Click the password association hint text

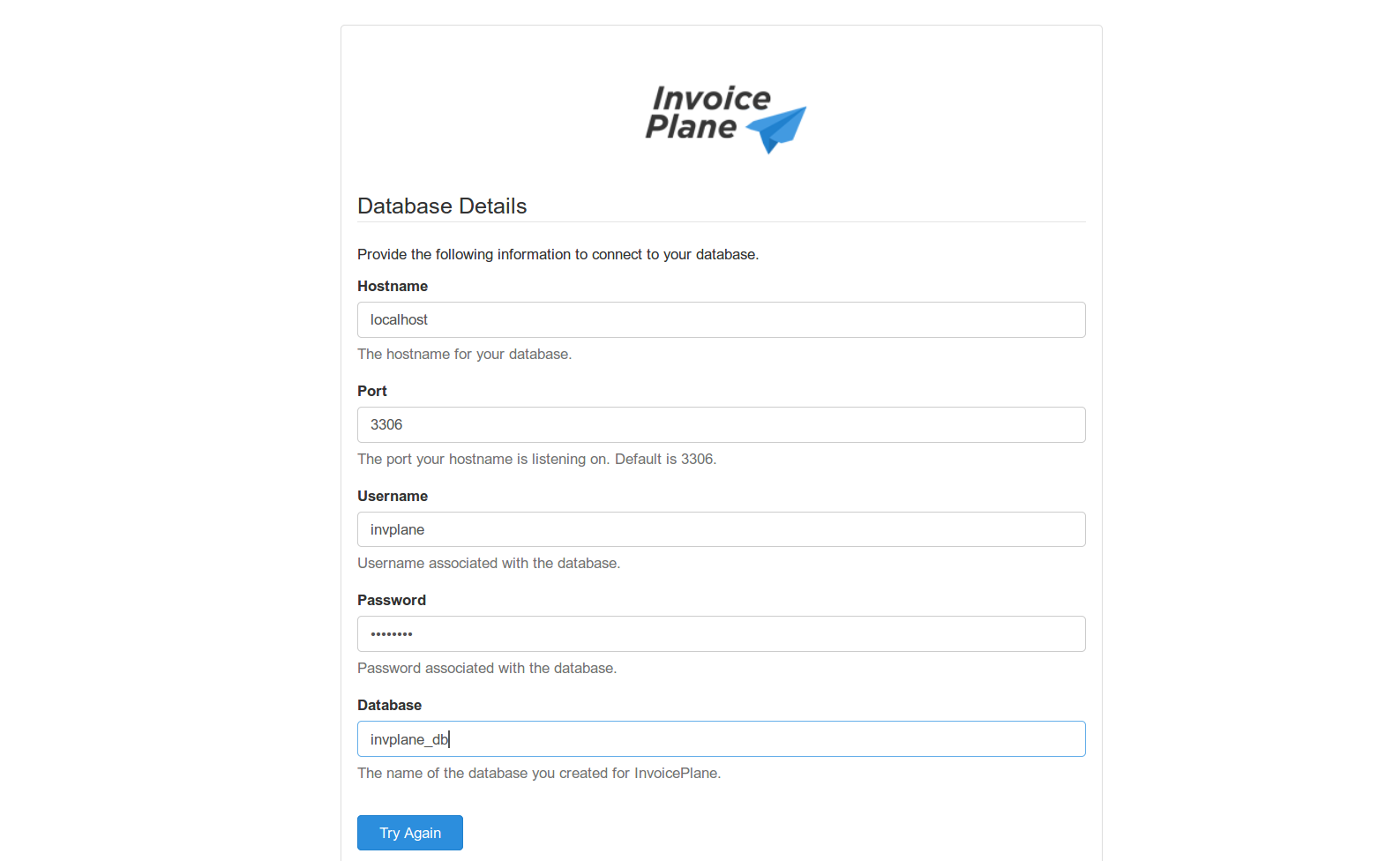pos(487,669)
